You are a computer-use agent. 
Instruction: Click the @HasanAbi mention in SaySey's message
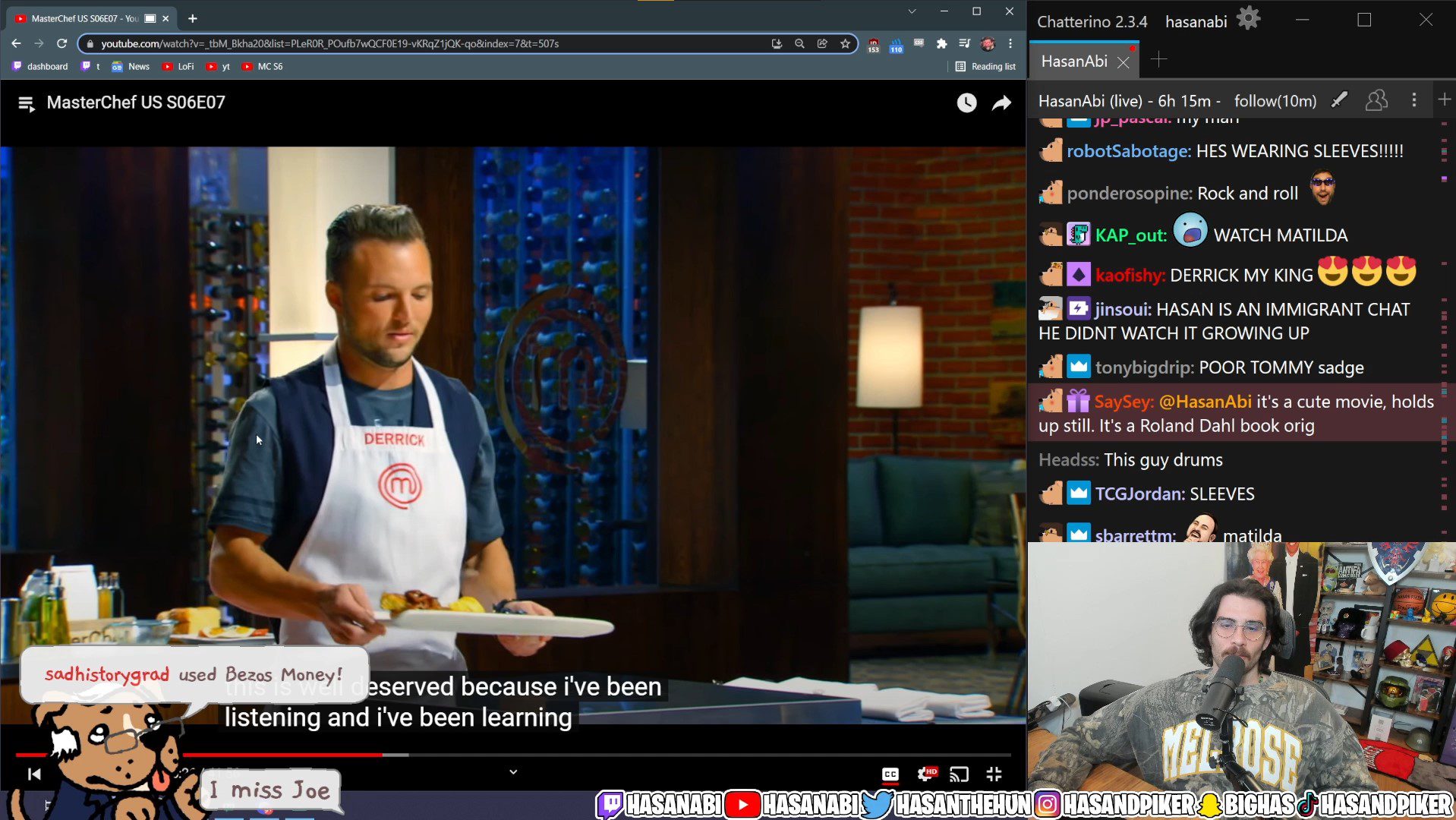pos(1205,402)
